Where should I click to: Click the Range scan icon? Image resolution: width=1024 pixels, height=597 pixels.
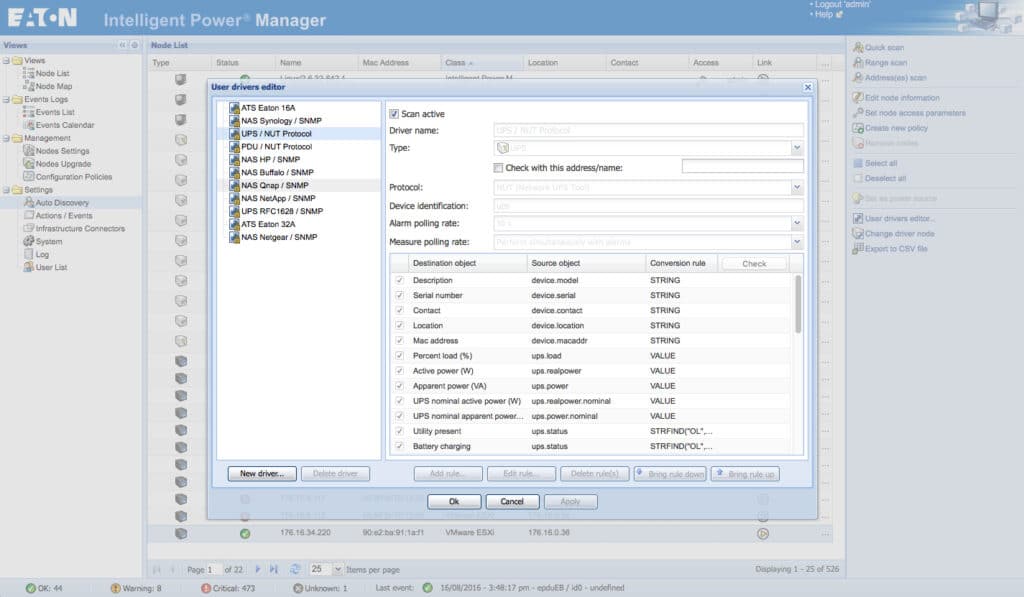click(858, 62)
